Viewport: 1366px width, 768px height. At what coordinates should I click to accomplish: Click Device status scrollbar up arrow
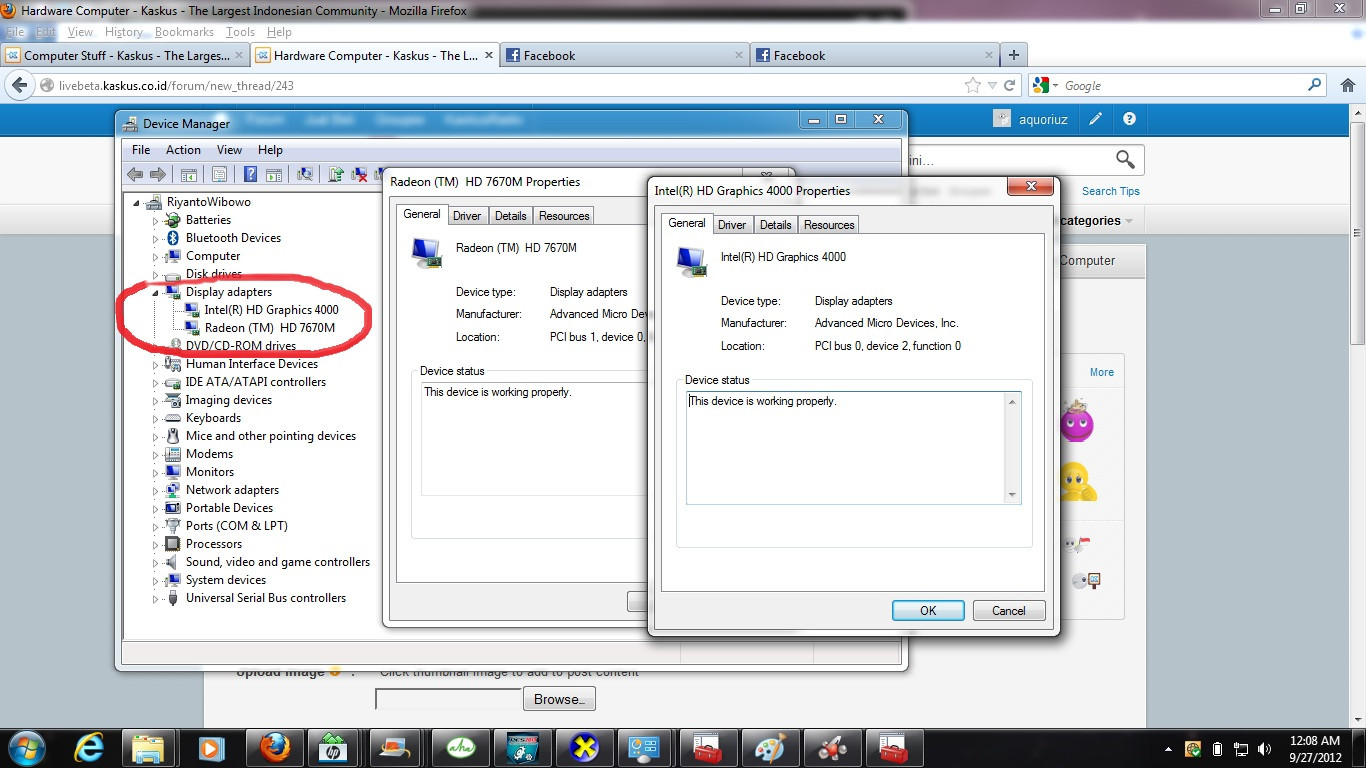pyautogui.click(x=1012, y=401)
